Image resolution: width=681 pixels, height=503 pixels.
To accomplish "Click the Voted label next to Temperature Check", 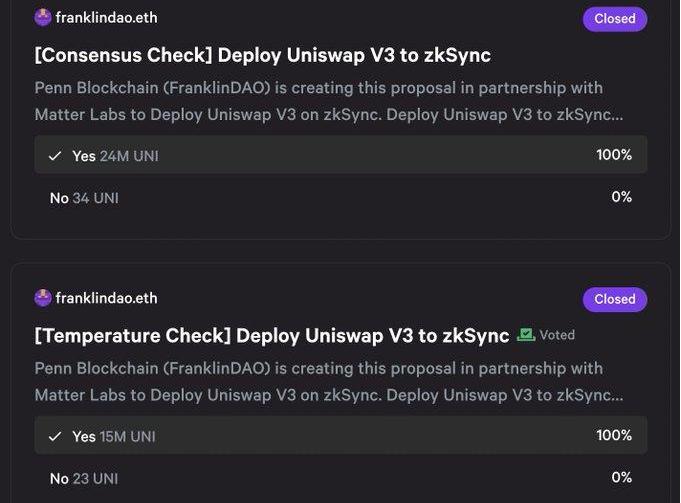I will (x=557, y=335).
